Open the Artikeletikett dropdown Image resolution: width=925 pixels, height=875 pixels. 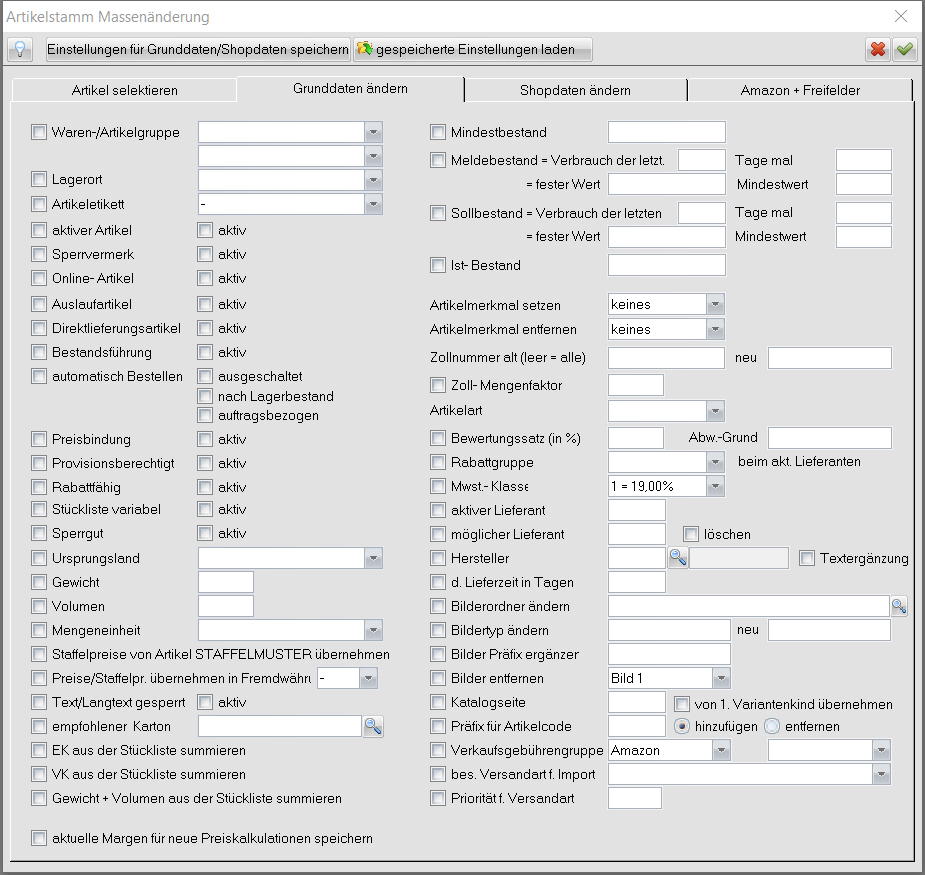373,204
